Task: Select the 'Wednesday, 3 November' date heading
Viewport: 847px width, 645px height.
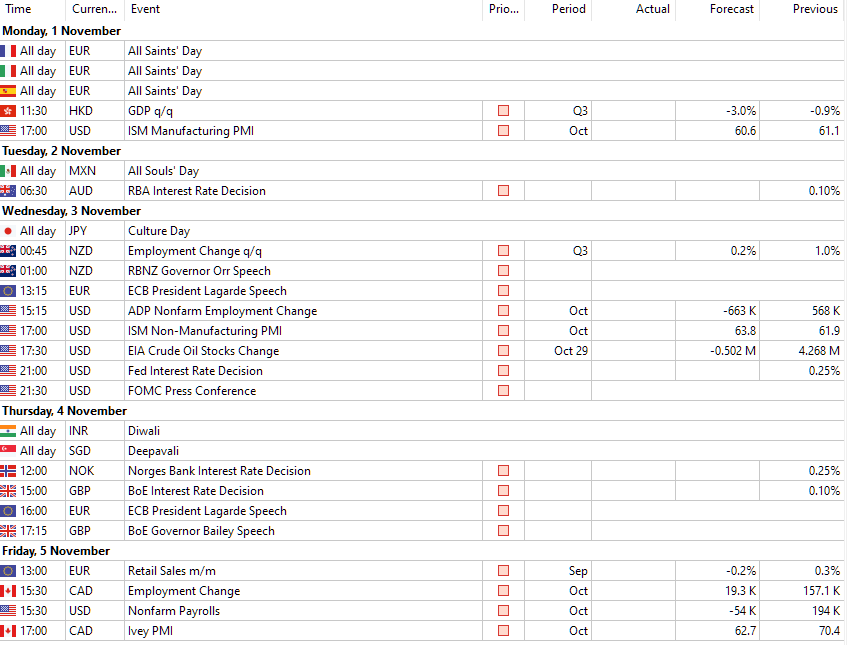Action: pos(71,211)
